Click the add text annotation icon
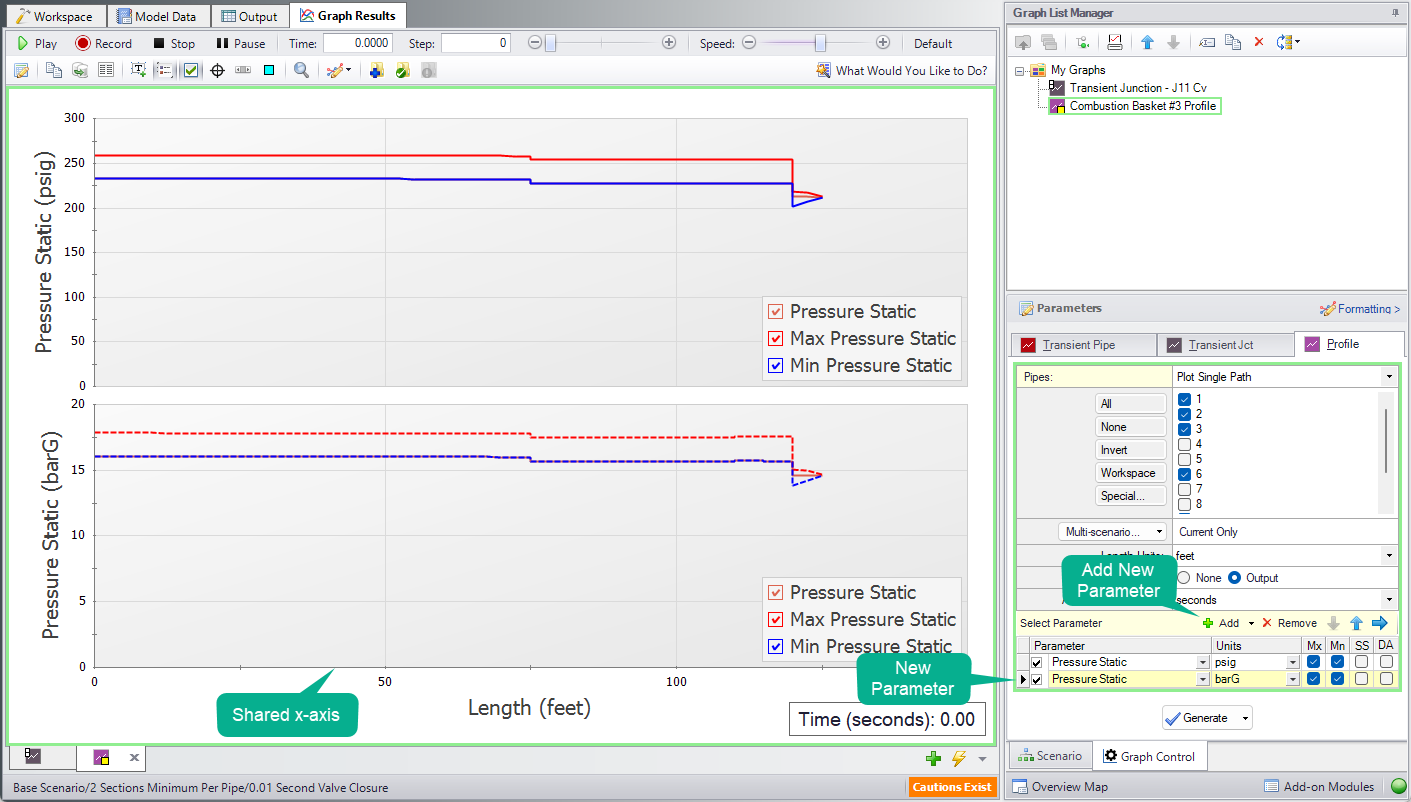 point(138,70)
